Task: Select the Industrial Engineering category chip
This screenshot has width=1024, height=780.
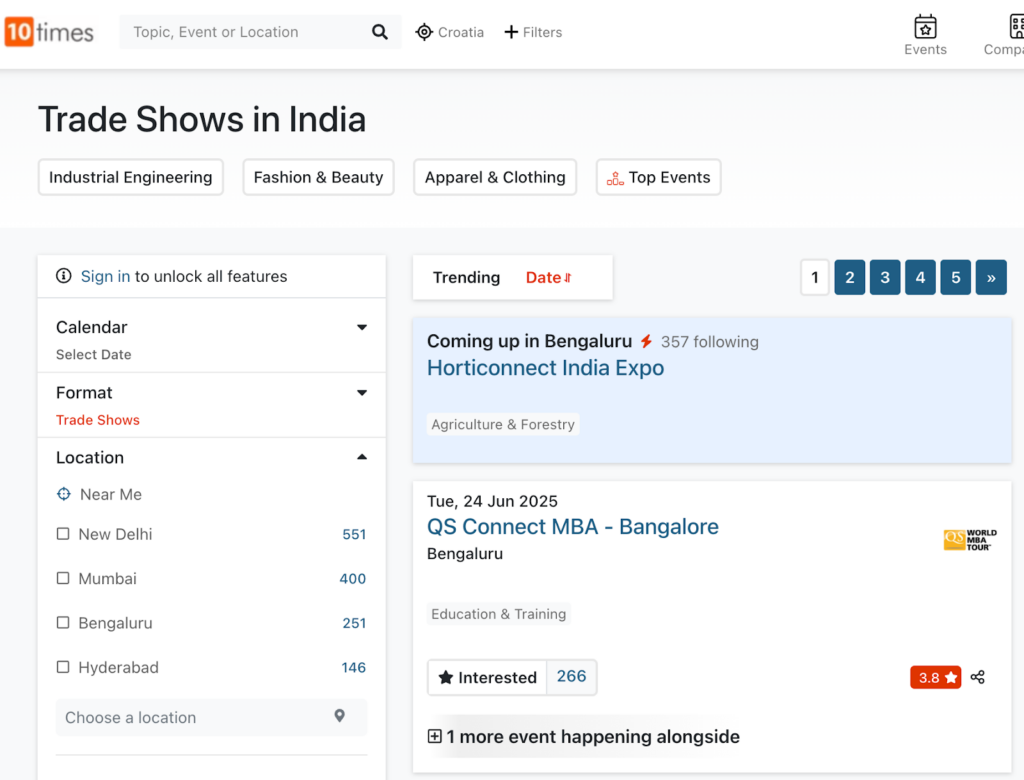Action: coord(131,177)
